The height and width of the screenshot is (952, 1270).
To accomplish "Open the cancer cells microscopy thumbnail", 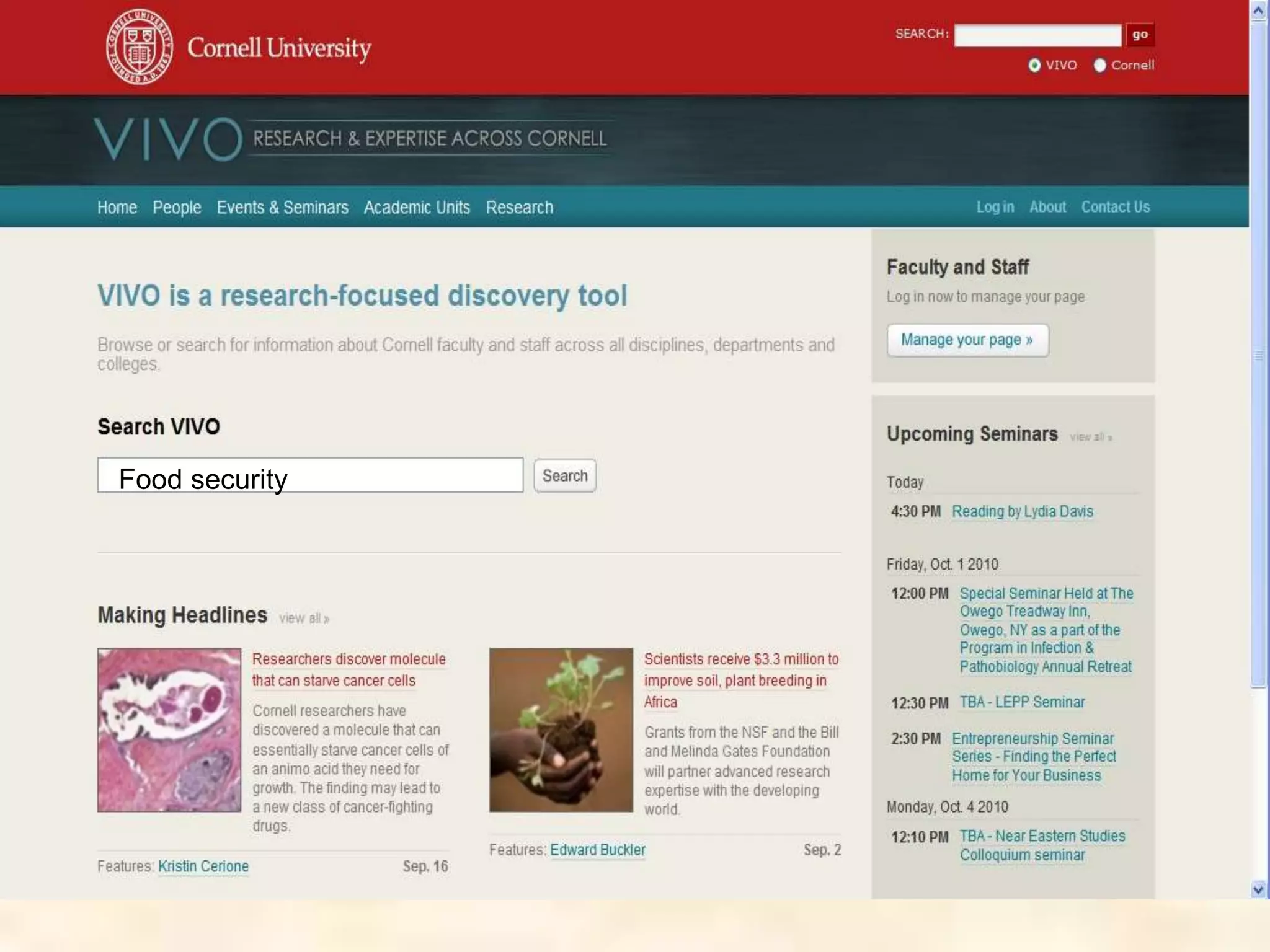I will (169, 729).
